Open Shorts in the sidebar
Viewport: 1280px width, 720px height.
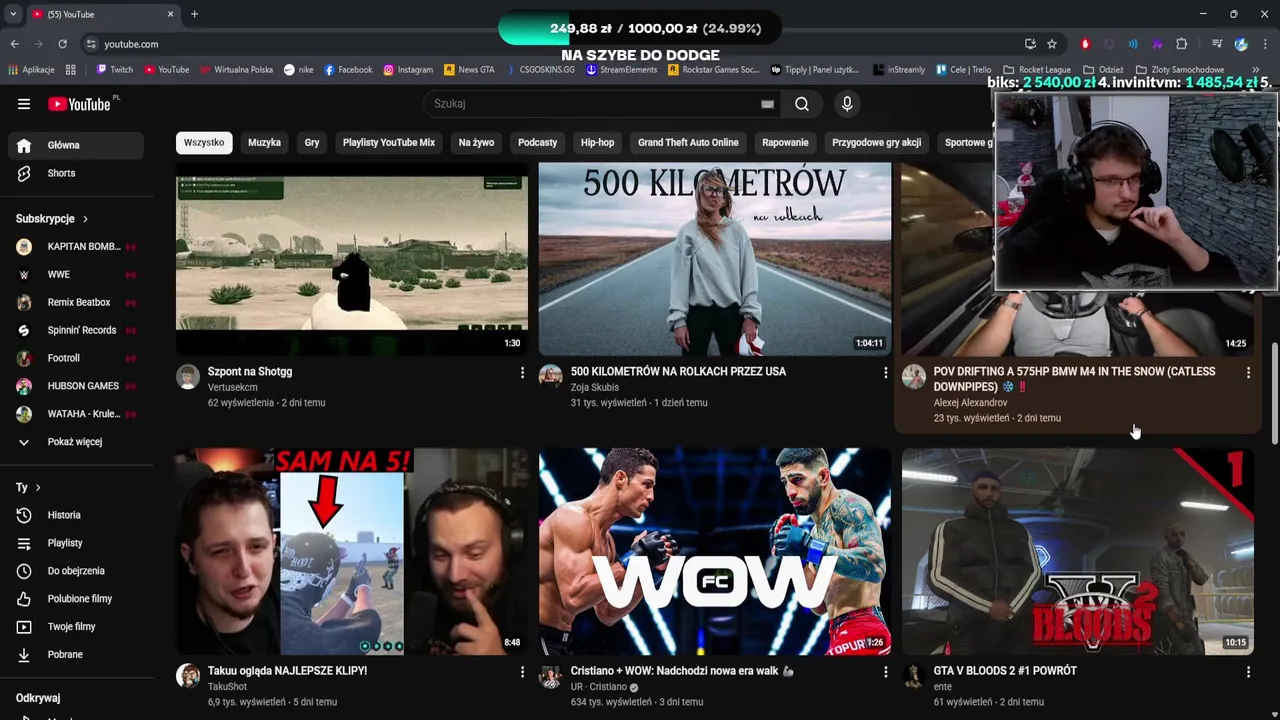click(x=76, y=173)
